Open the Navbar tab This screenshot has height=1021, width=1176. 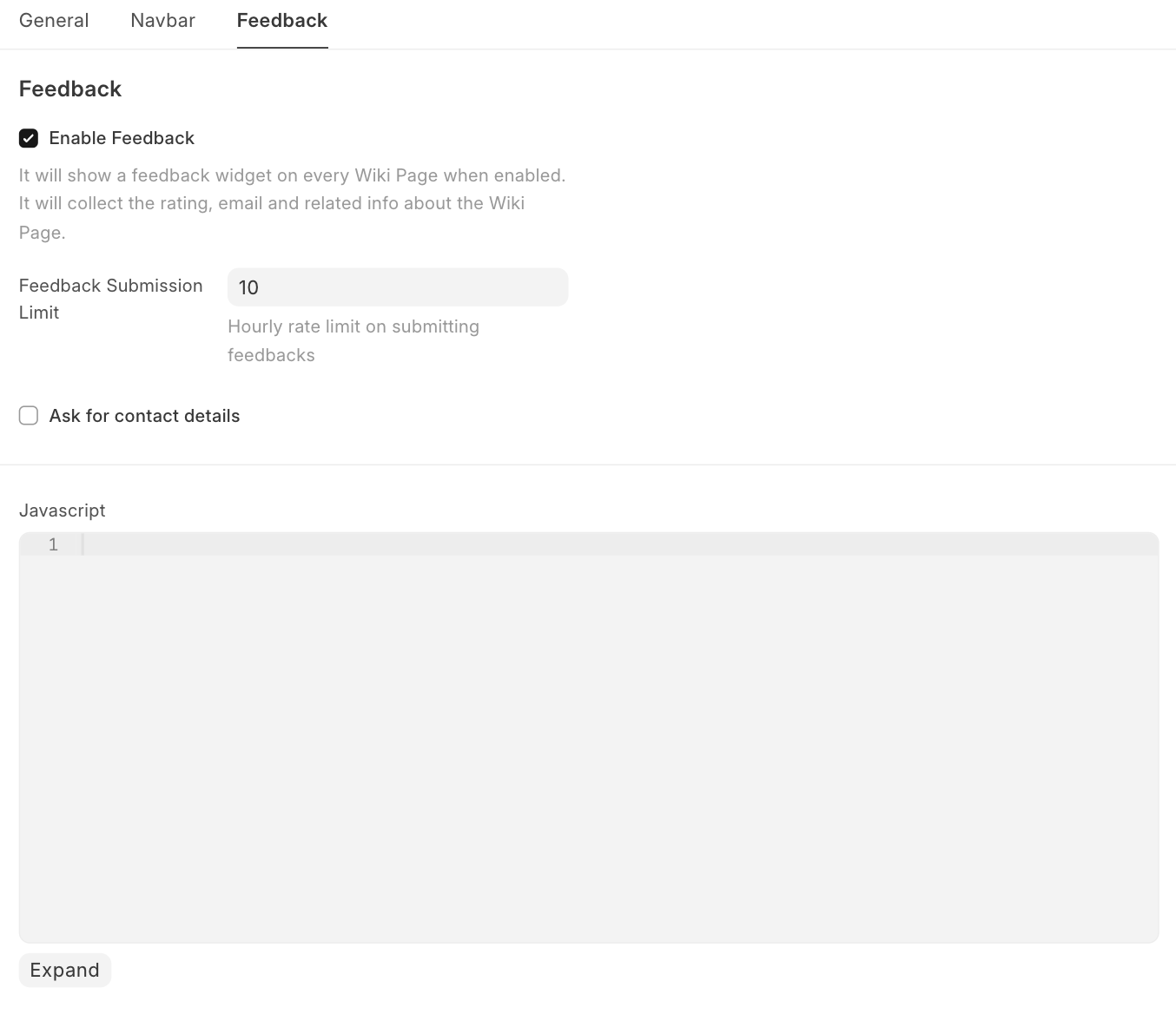(x=162, y=21)
